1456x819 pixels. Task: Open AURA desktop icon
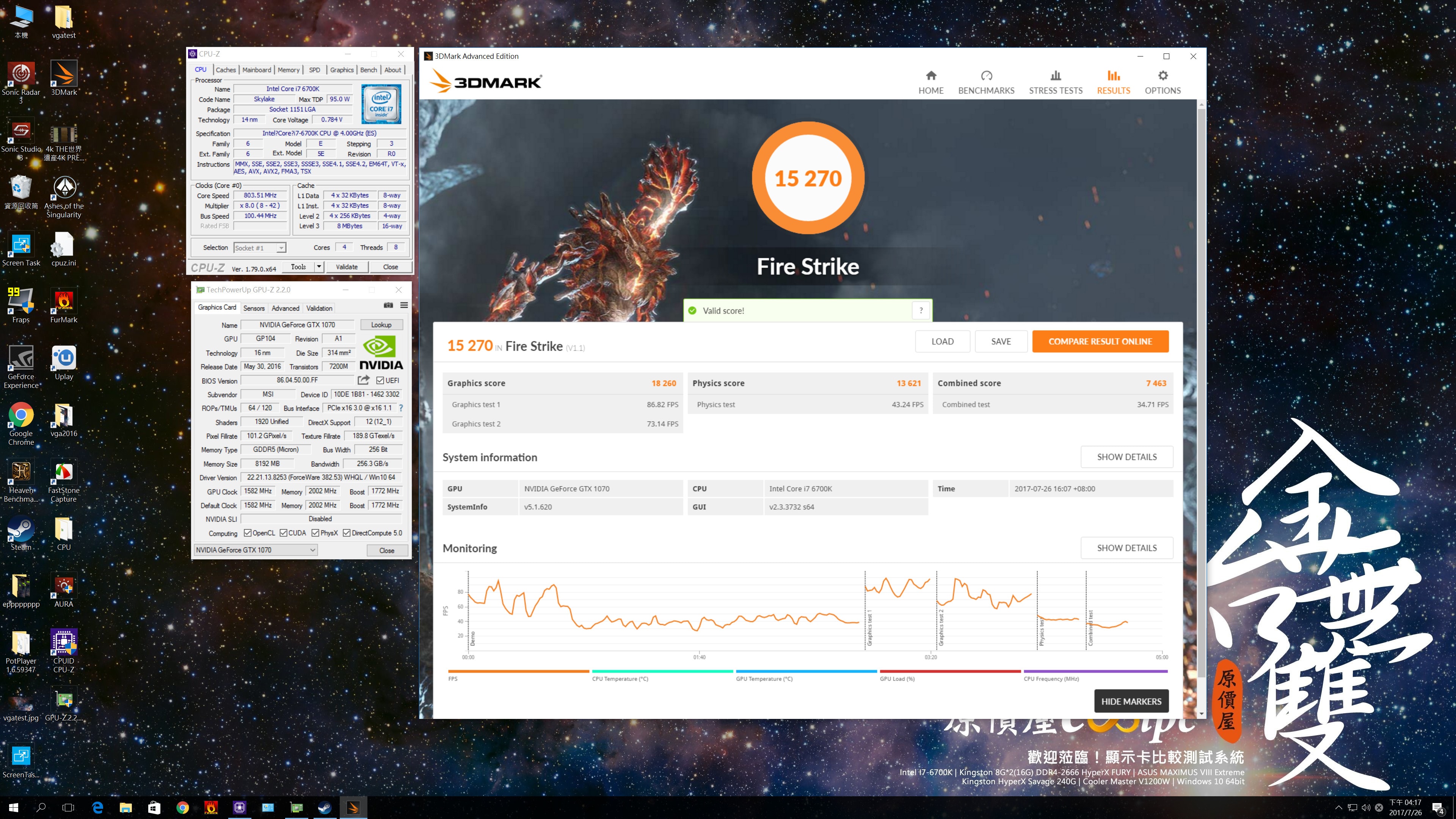tap(64, 591)
